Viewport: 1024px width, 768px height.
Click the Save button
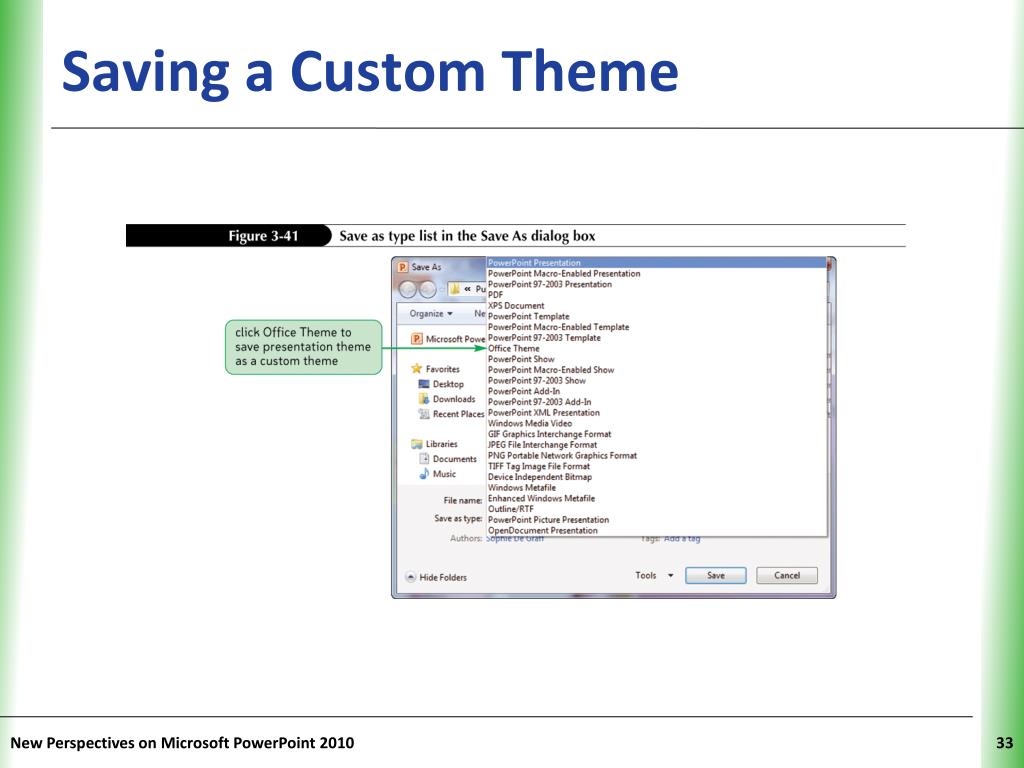[x=716, y=575]
